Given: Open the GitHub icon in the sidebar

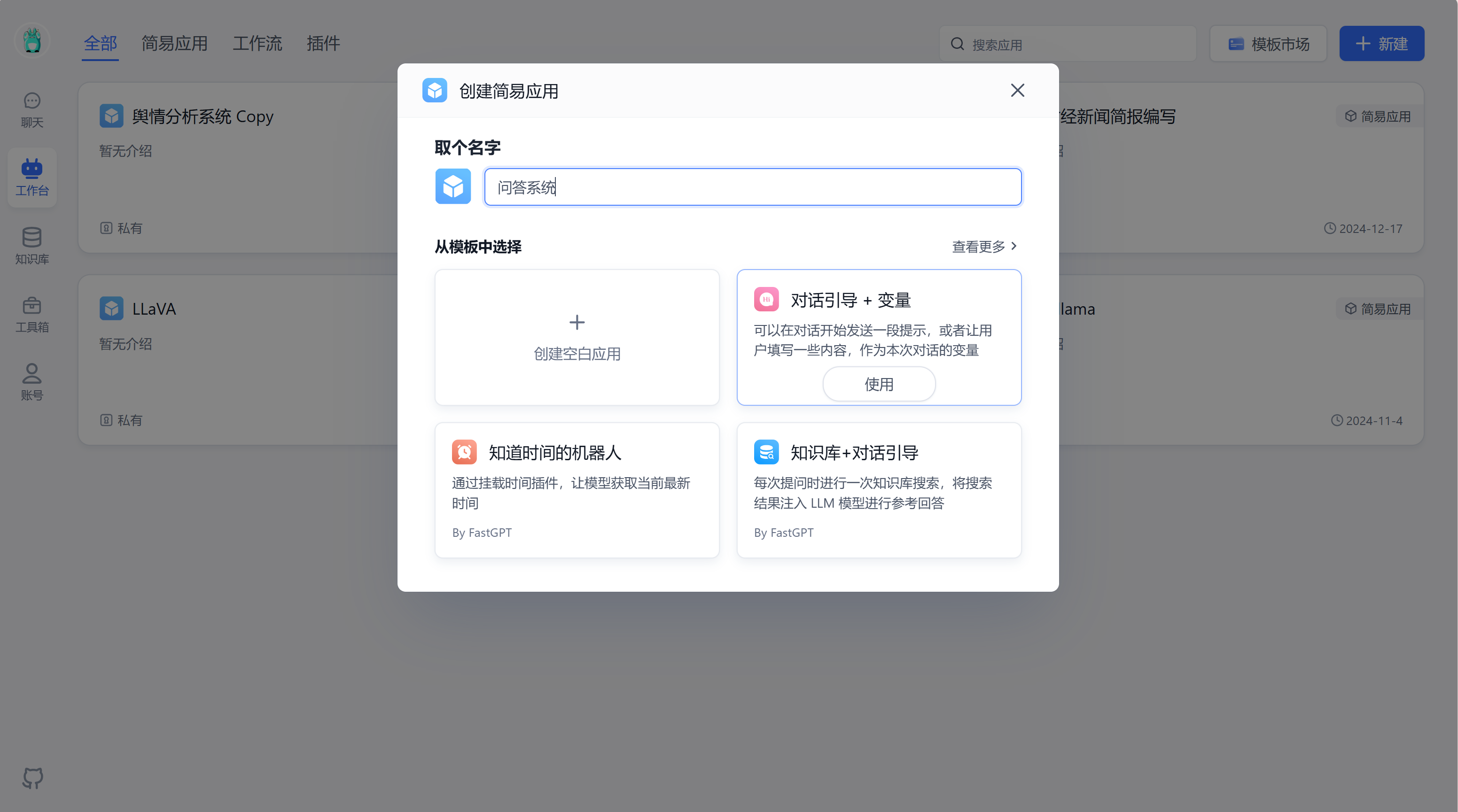Looking at the screenshot, I should point(32,778).
